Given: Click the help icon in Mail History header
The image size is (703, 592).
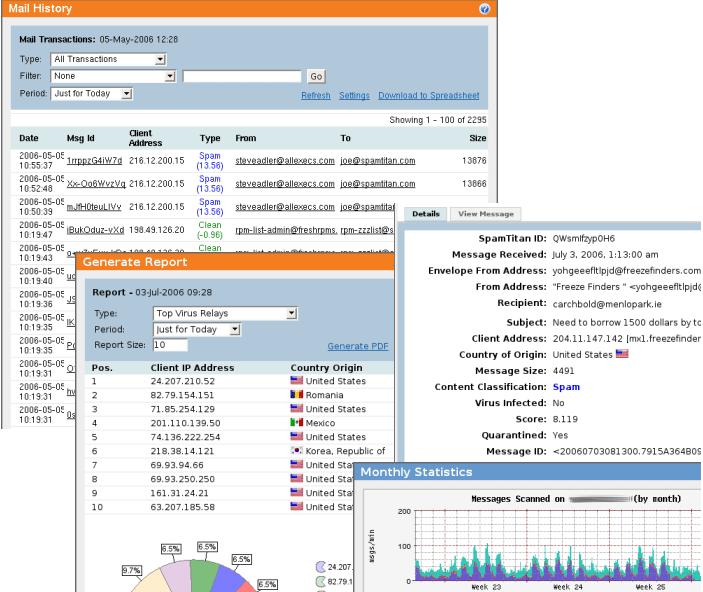Looking at the screenshot, I should pyautogui.click(x=484, y=9).
